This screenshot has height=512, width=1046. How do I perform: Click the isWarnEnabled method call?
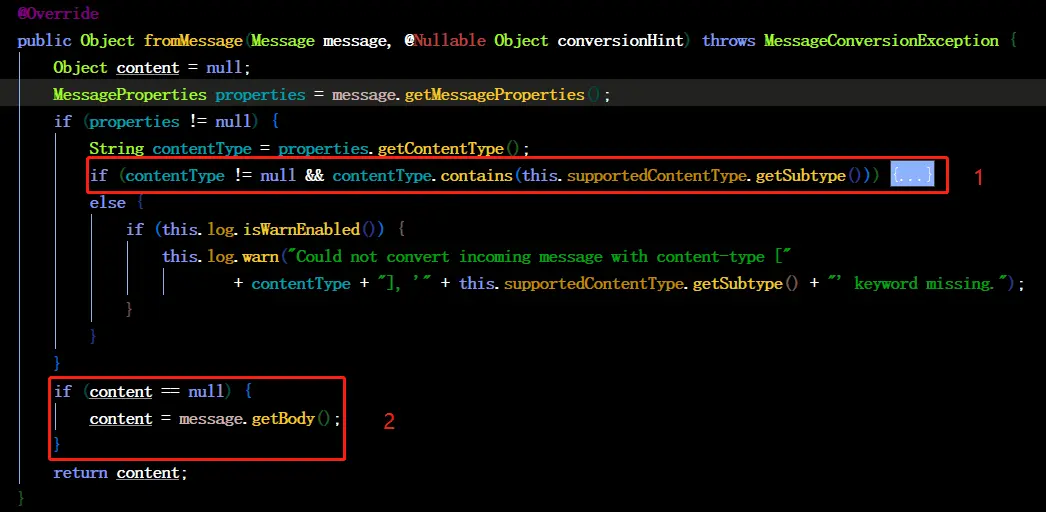[x=302, y=230]
